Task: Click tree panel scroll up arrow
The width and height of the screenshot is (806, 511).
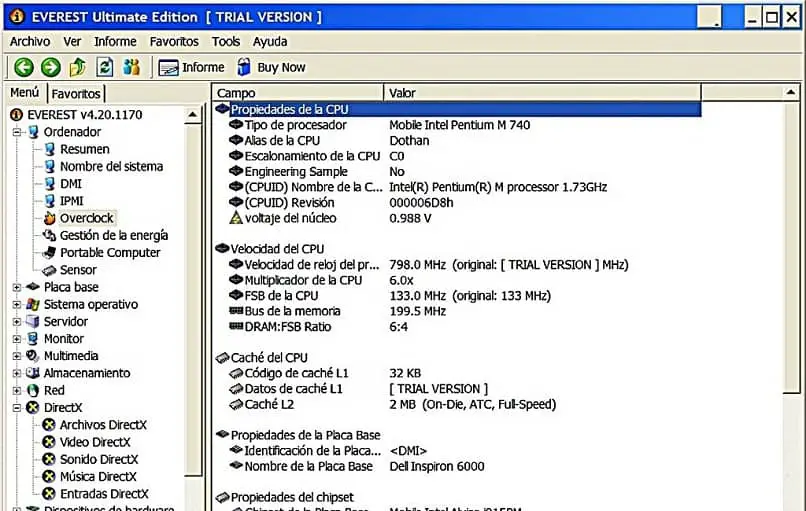Action: [x=193, y=115]
